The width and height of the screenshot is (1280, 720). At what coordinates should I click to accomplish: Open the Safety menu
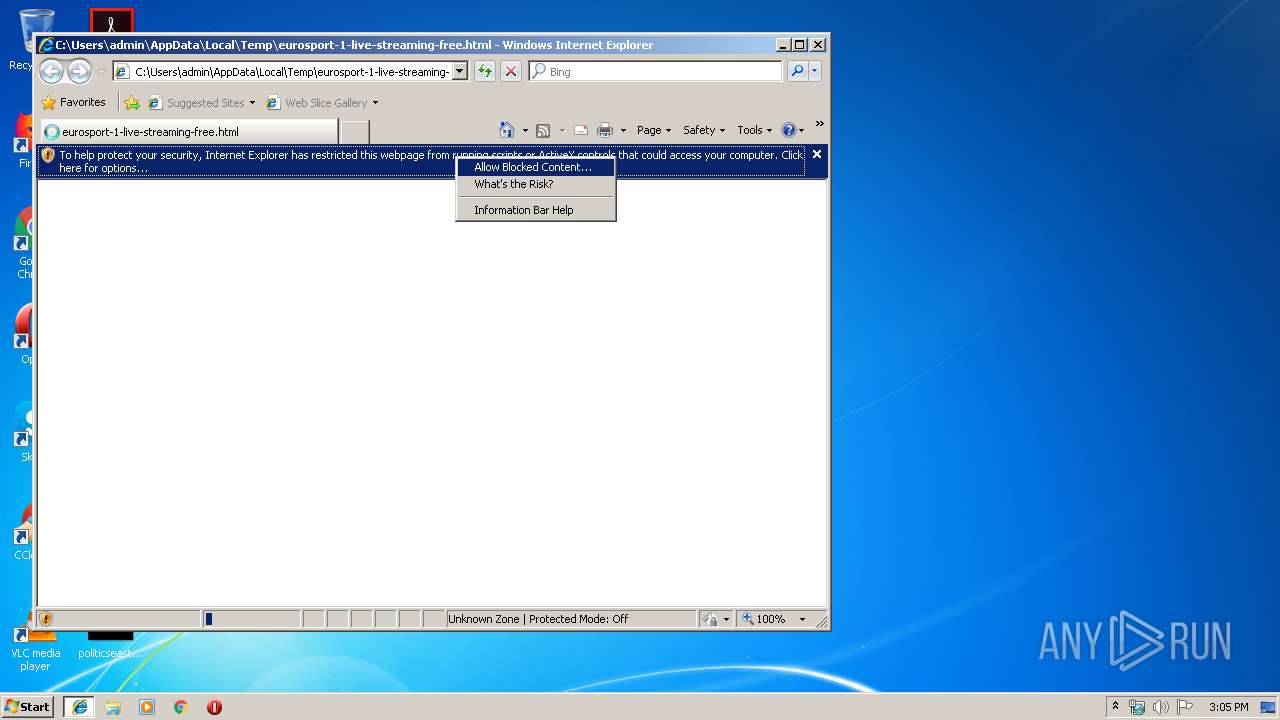coord(704,130)
